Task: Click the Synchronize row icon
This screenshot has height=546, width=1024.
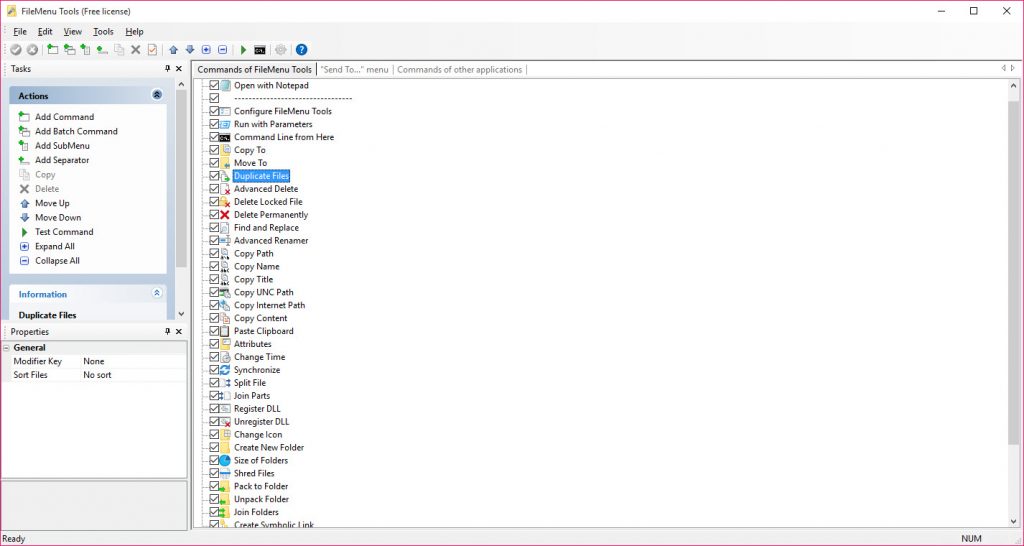Action: click(x=225, y=370)
